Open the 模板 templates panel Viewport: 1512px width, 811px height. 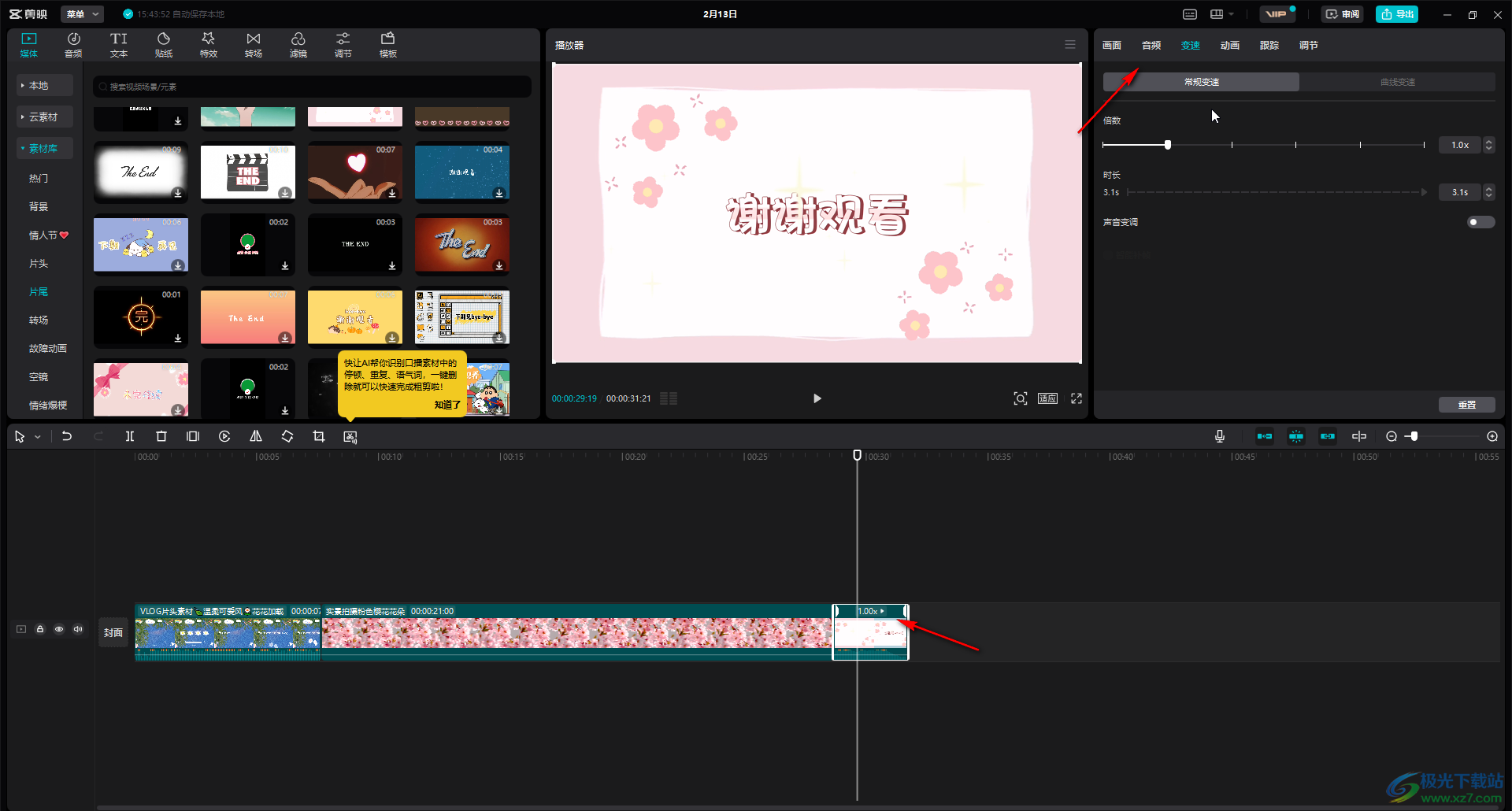[388, 45]
